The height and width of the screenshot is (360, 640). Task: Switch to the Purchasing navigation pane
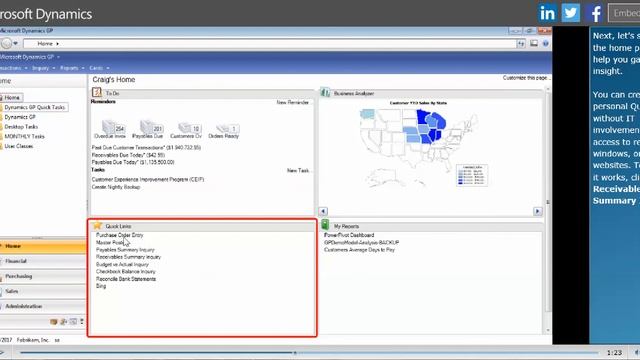pyautogui.click(x=43, y=276)
